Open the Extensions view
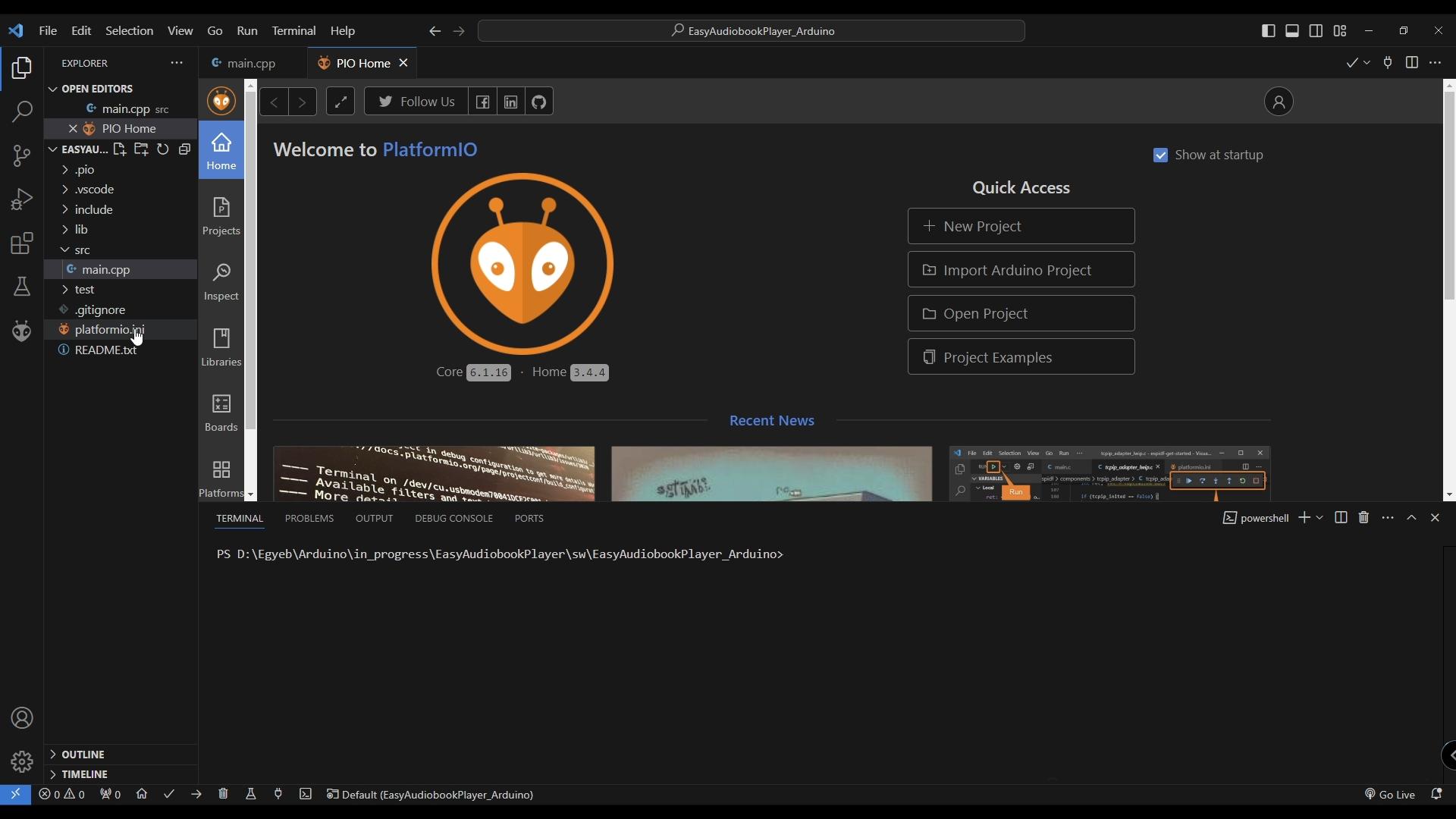 [22, 243]
